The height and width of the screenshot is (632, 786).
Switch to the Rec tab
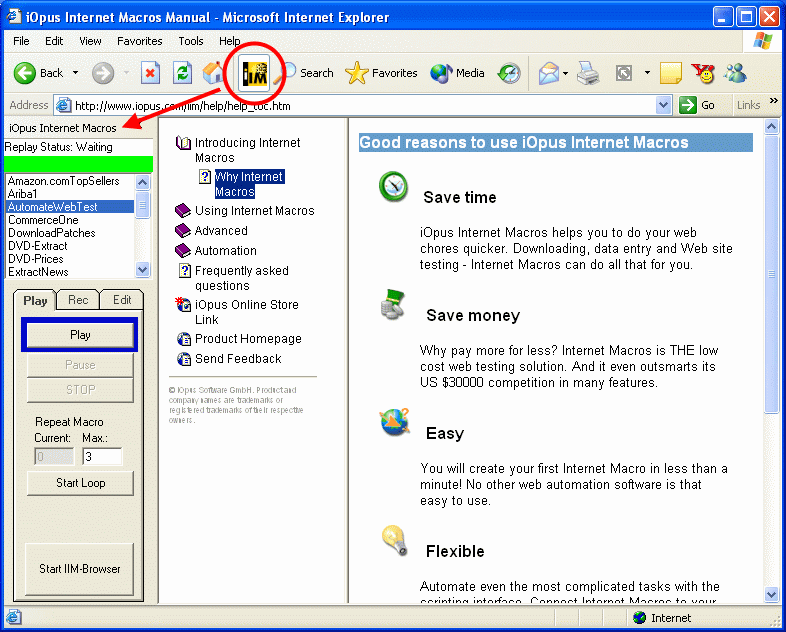[78, 300]
